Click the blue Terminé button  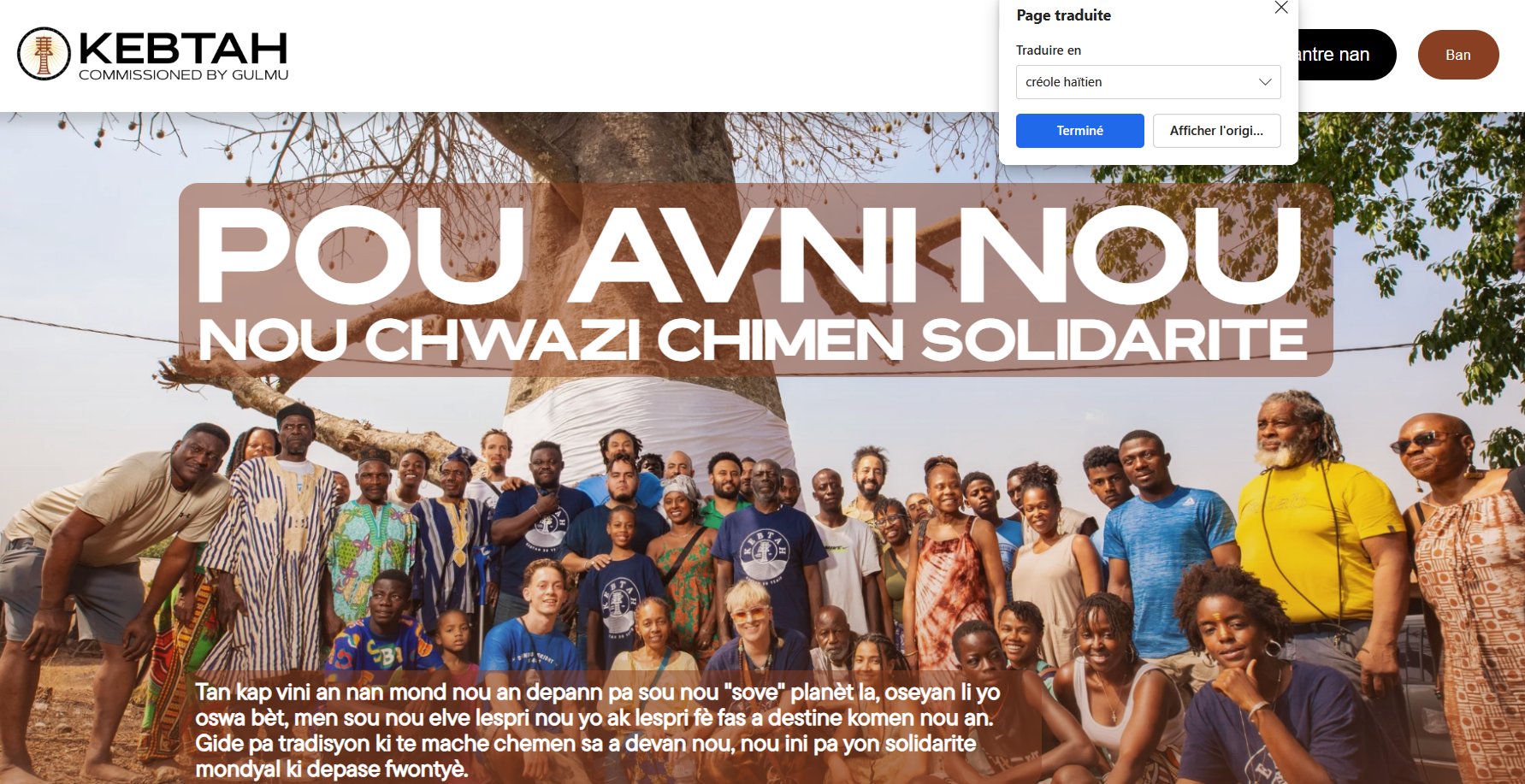pos(1079,131)
